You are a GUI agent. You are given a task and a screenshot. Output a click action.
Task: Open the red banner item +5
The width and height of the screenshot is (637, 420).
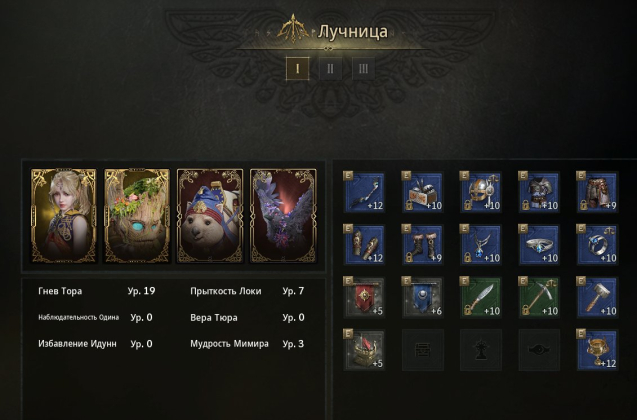(x=364, y=297)
